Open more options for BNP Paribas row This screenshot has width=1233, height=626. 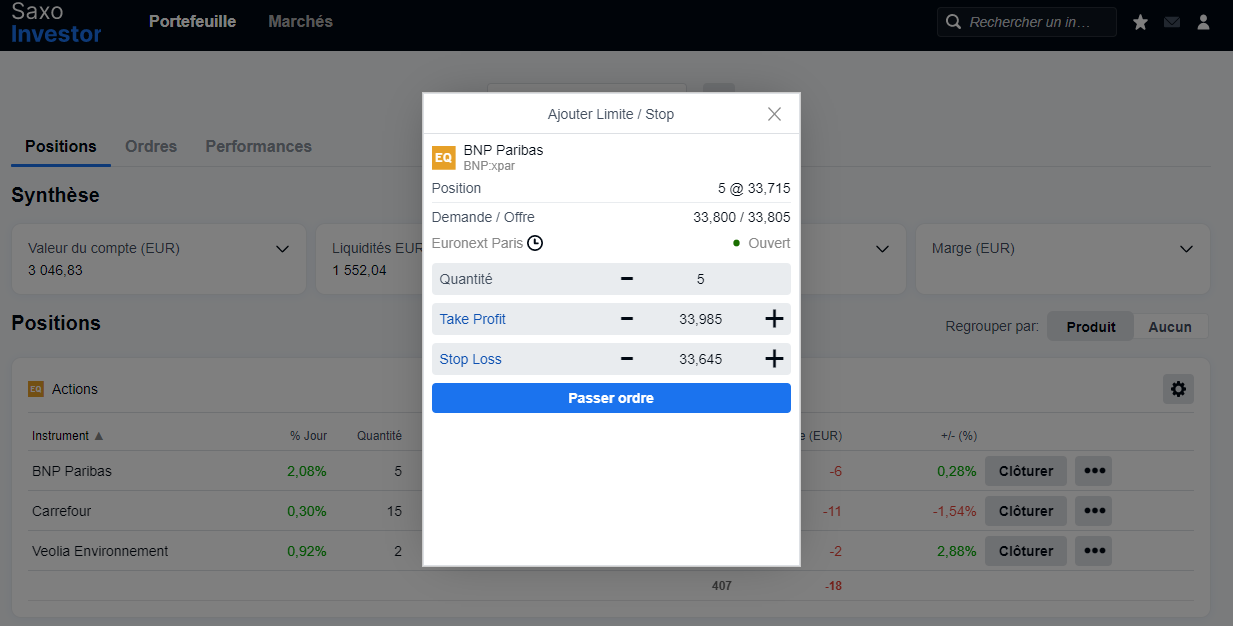click(x=1095, y=471)
